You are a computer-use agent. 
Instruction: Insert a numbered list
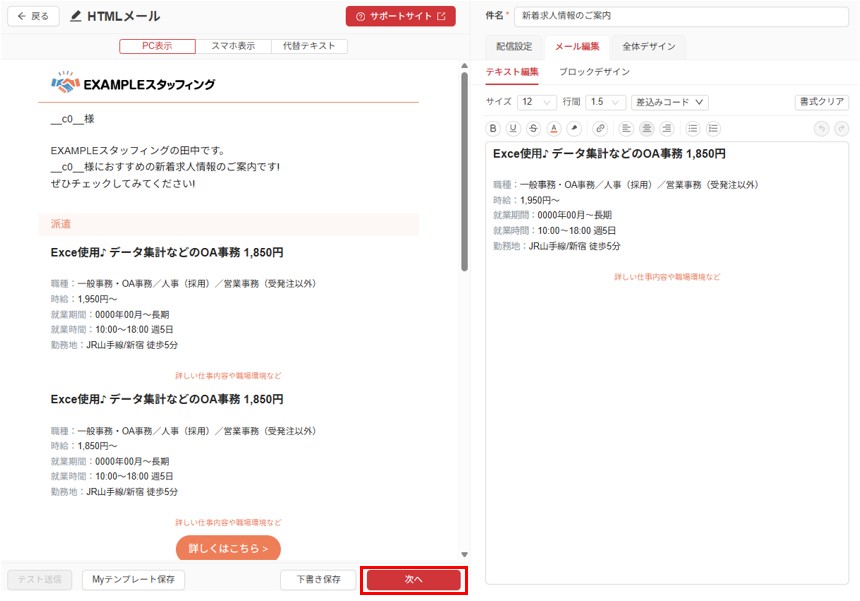click(x=713, y=128)
